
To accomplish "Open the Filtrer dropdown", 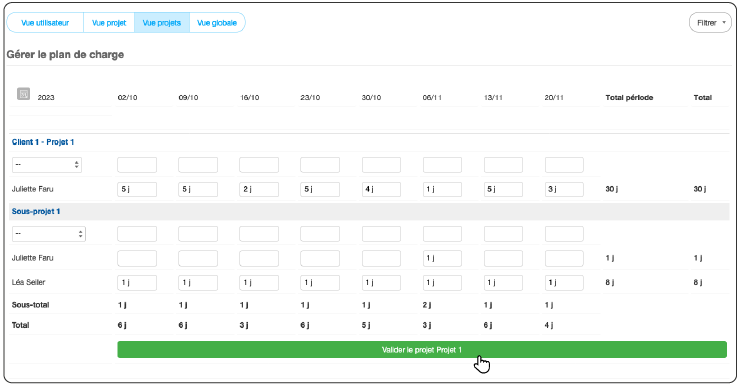I will 710,23.
